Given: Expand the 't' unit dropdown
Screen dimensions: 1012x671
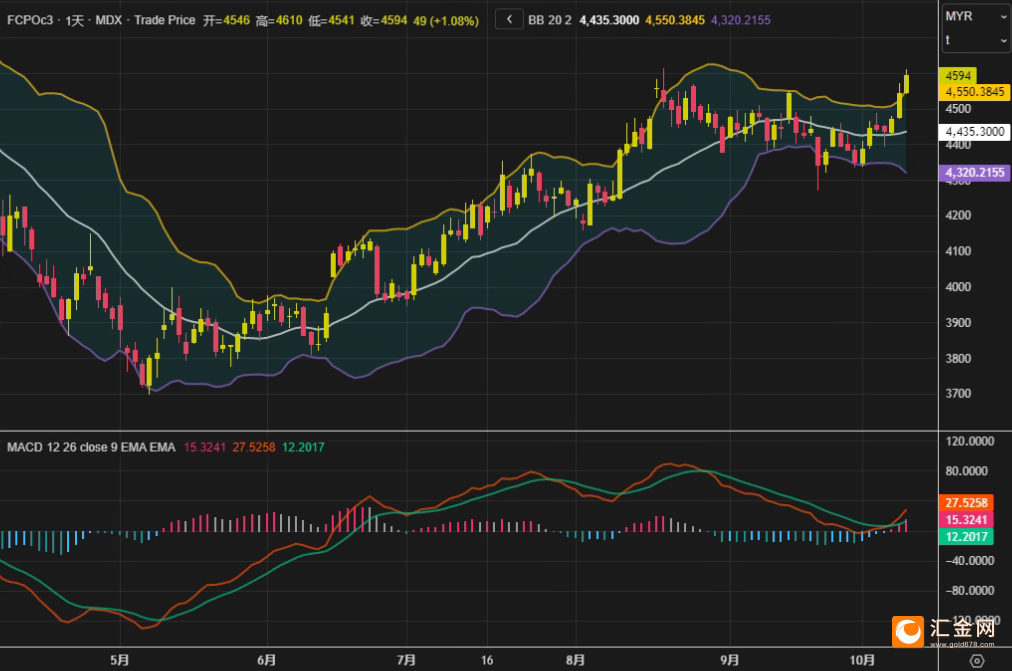Looking at the screenshot, I should (x=976, y=40).
